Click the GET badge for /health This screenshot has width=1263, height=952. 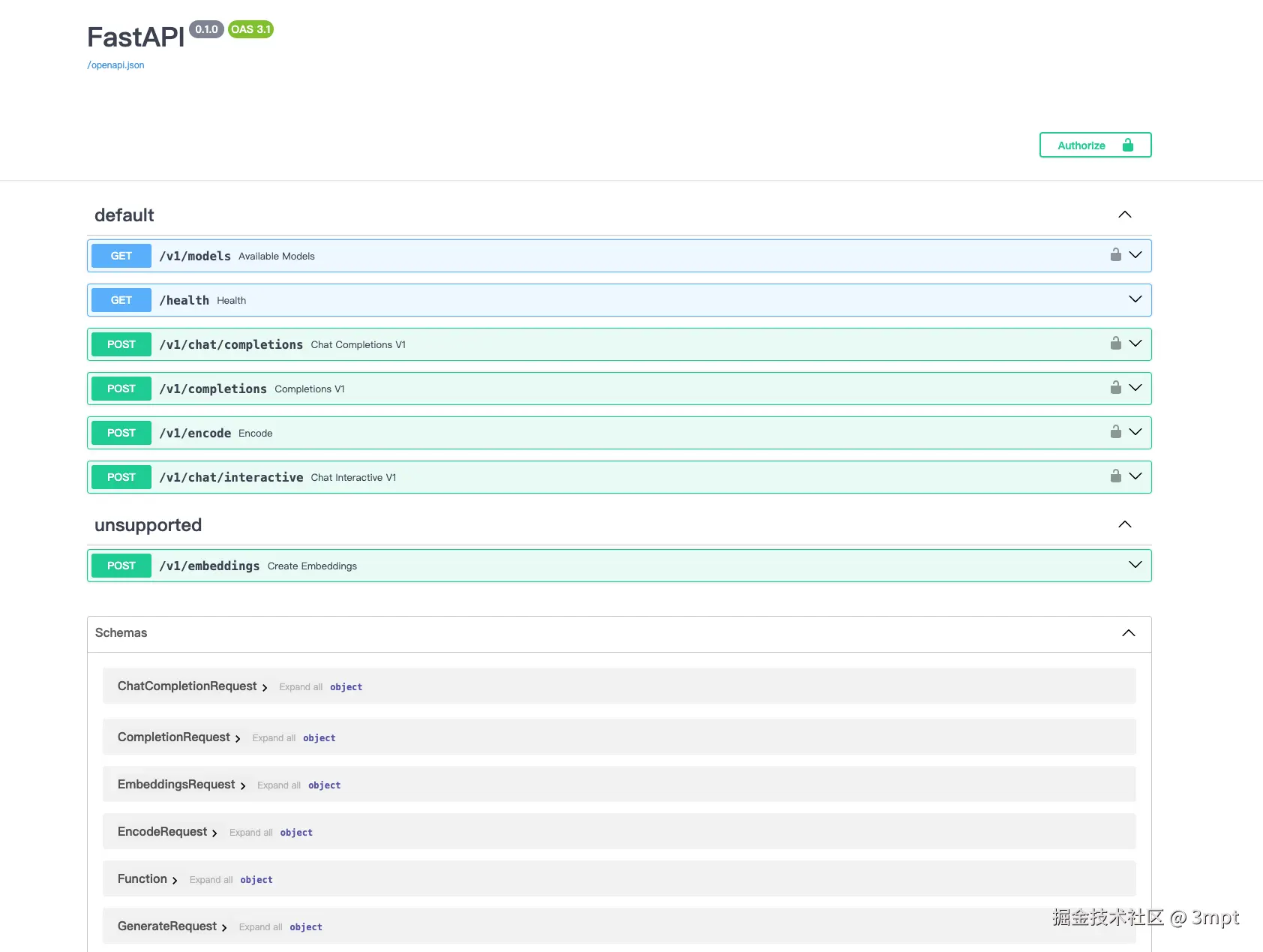coord(121,300)
